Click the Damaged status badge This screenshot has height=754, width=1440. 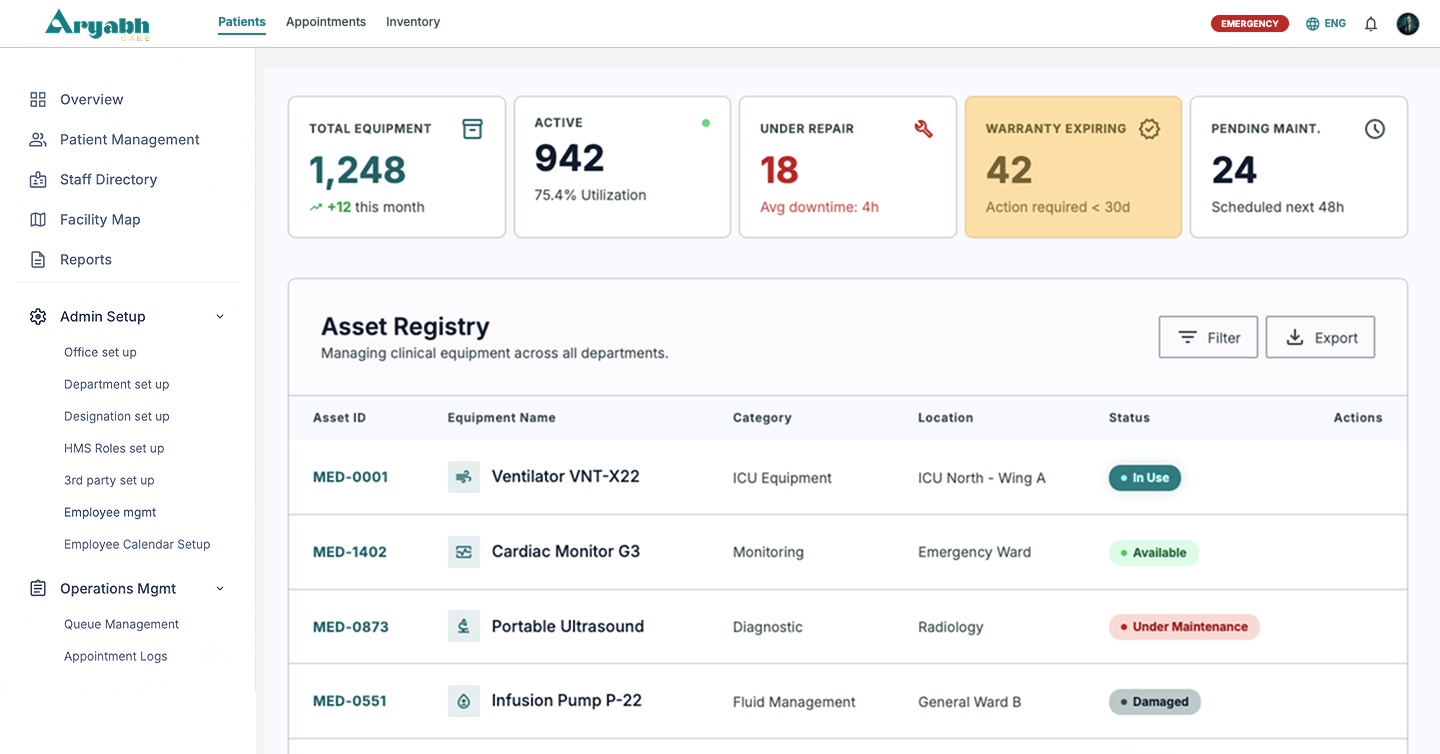pyautogui.click(x=1154, y=702)
